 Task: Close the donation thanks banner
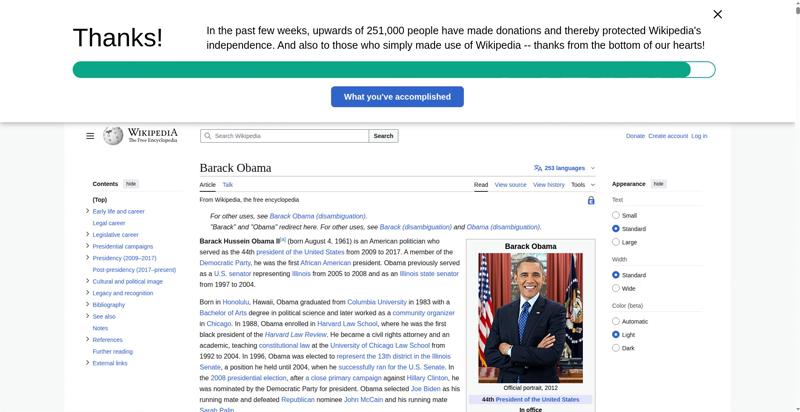click(x=717, y=14)
